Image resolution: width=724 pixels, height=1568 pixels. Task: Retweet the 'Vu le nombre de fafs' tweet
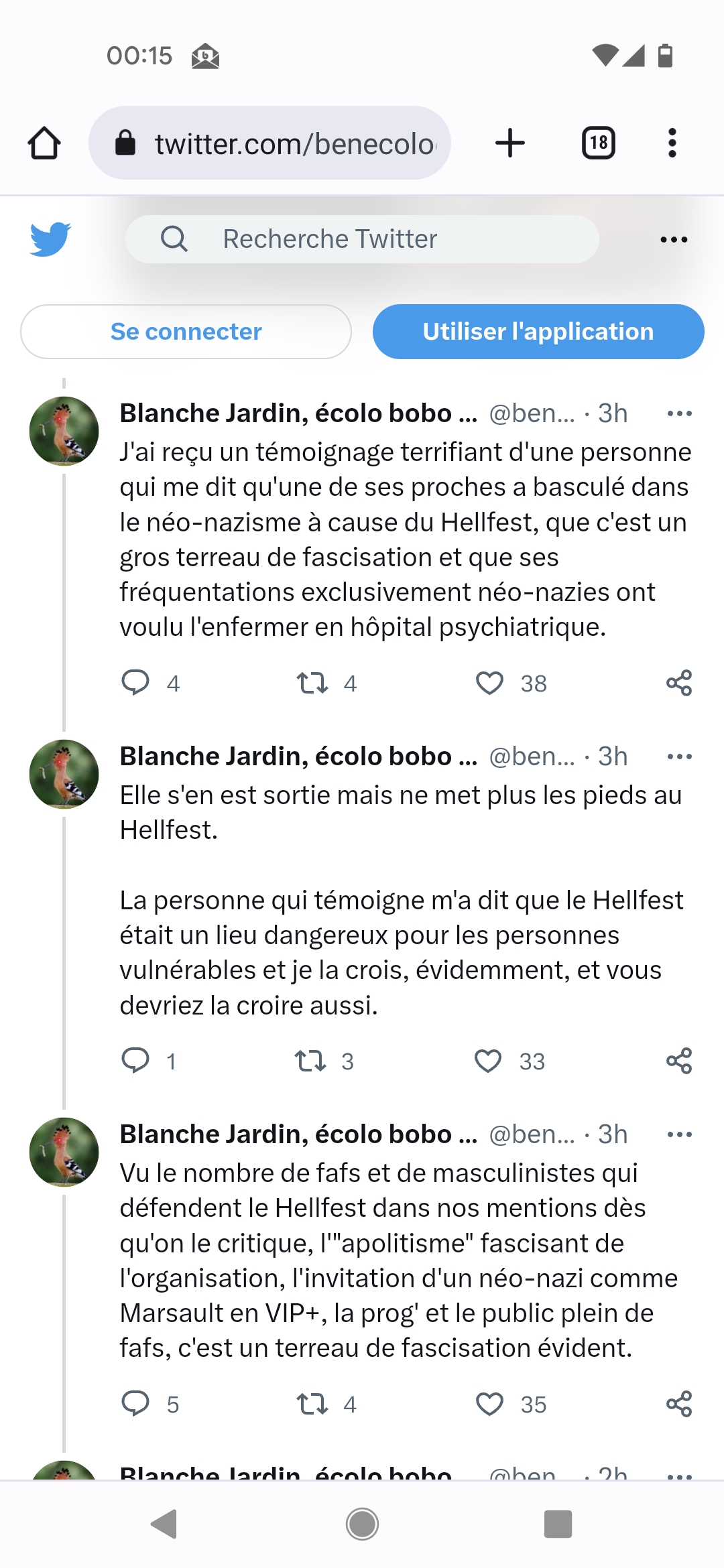312,1404
